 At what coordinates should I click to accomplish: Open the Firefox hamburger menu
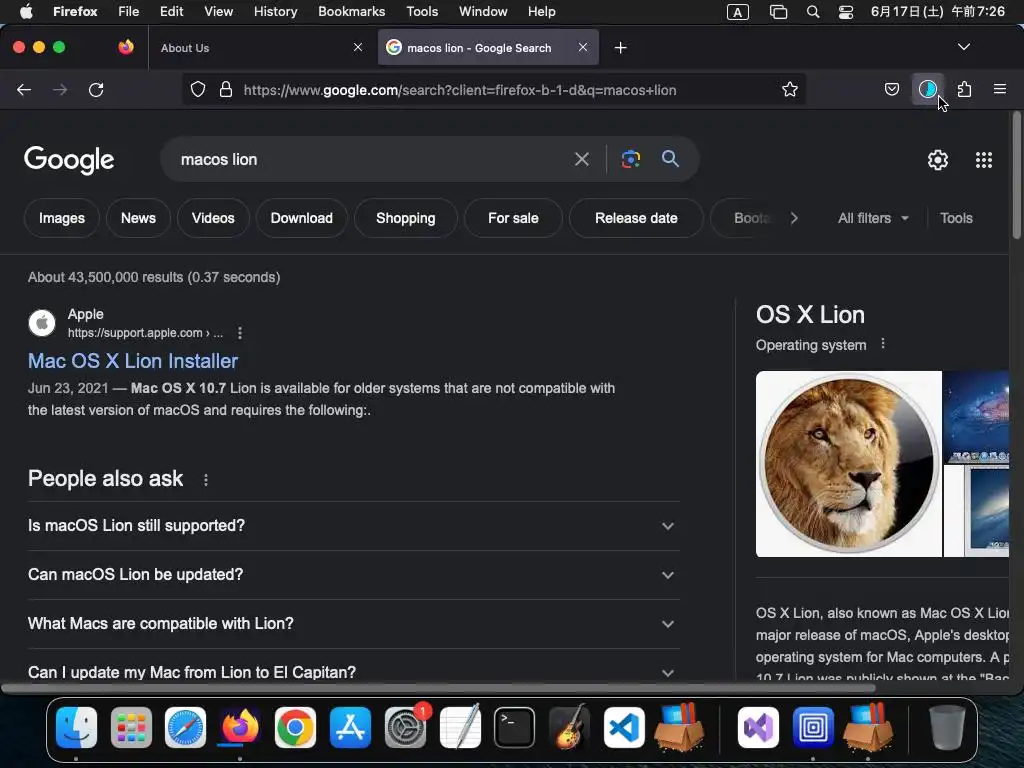1000,89
